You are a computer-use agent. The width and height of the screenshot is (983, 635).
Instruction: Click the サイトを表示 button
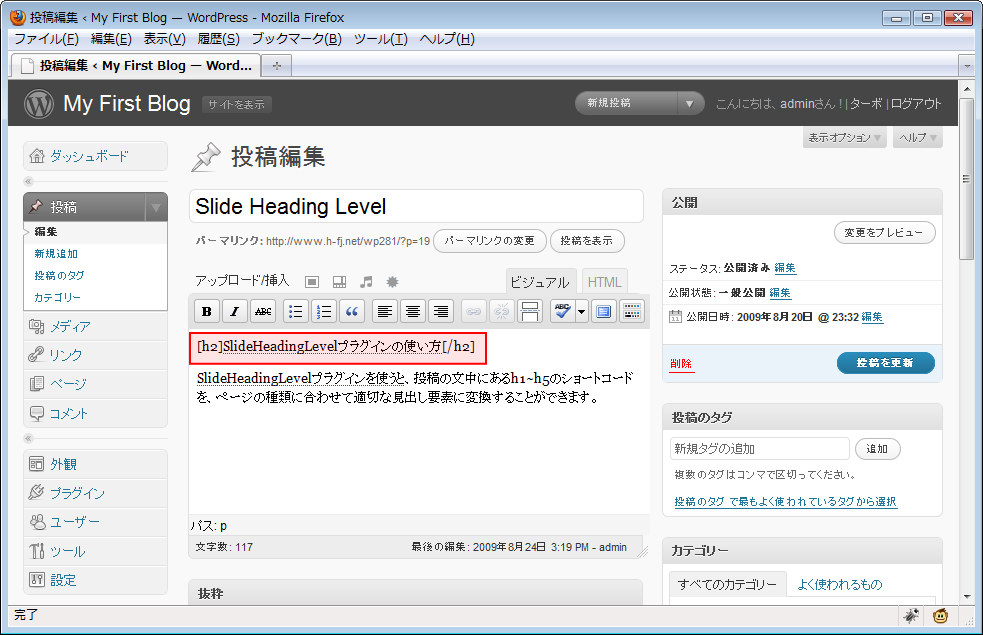(236, 105)
